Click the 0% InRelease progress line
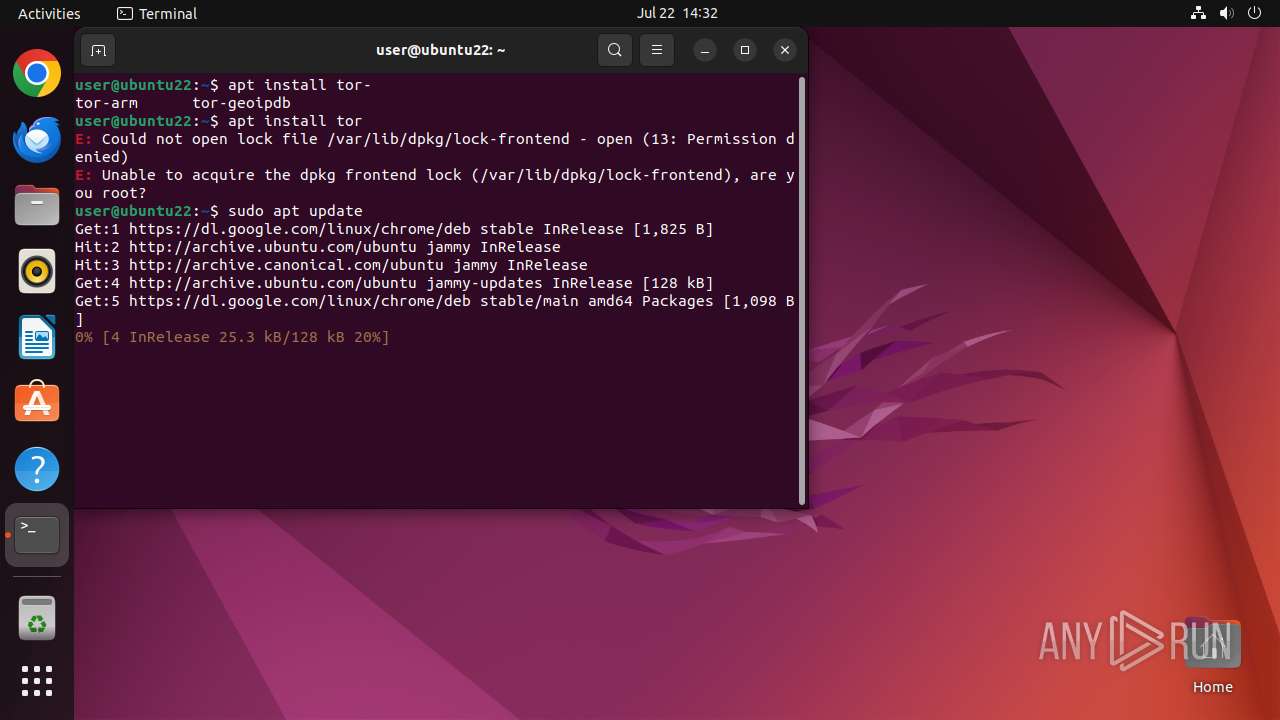Image resolution: width=1280 pixels, height=720 pixels. [x=232, y=337]
